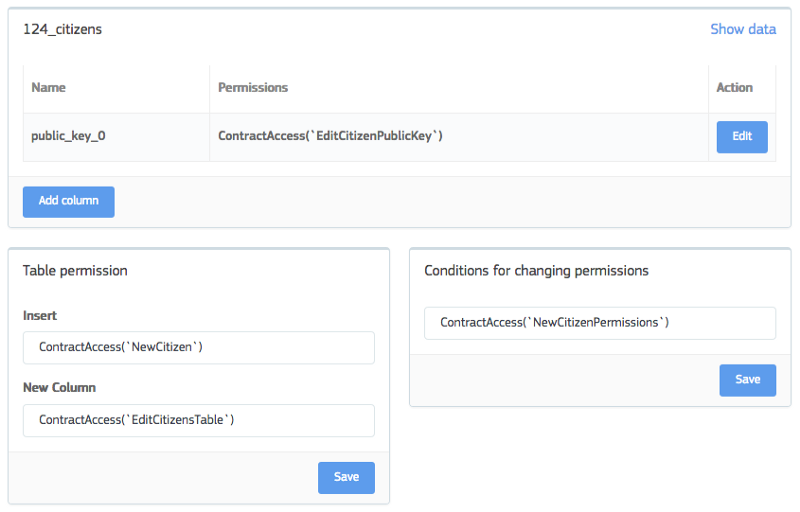Open the Show data link
800x512 pixels.
tap(742, 29)
